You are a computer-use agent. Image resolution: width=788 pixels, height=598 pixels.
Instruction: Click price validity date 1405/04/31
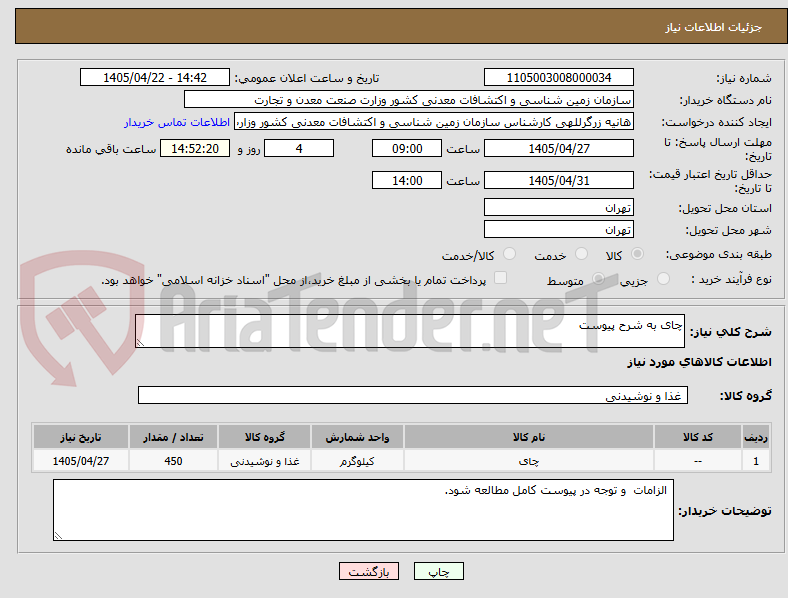pos(558,180)
